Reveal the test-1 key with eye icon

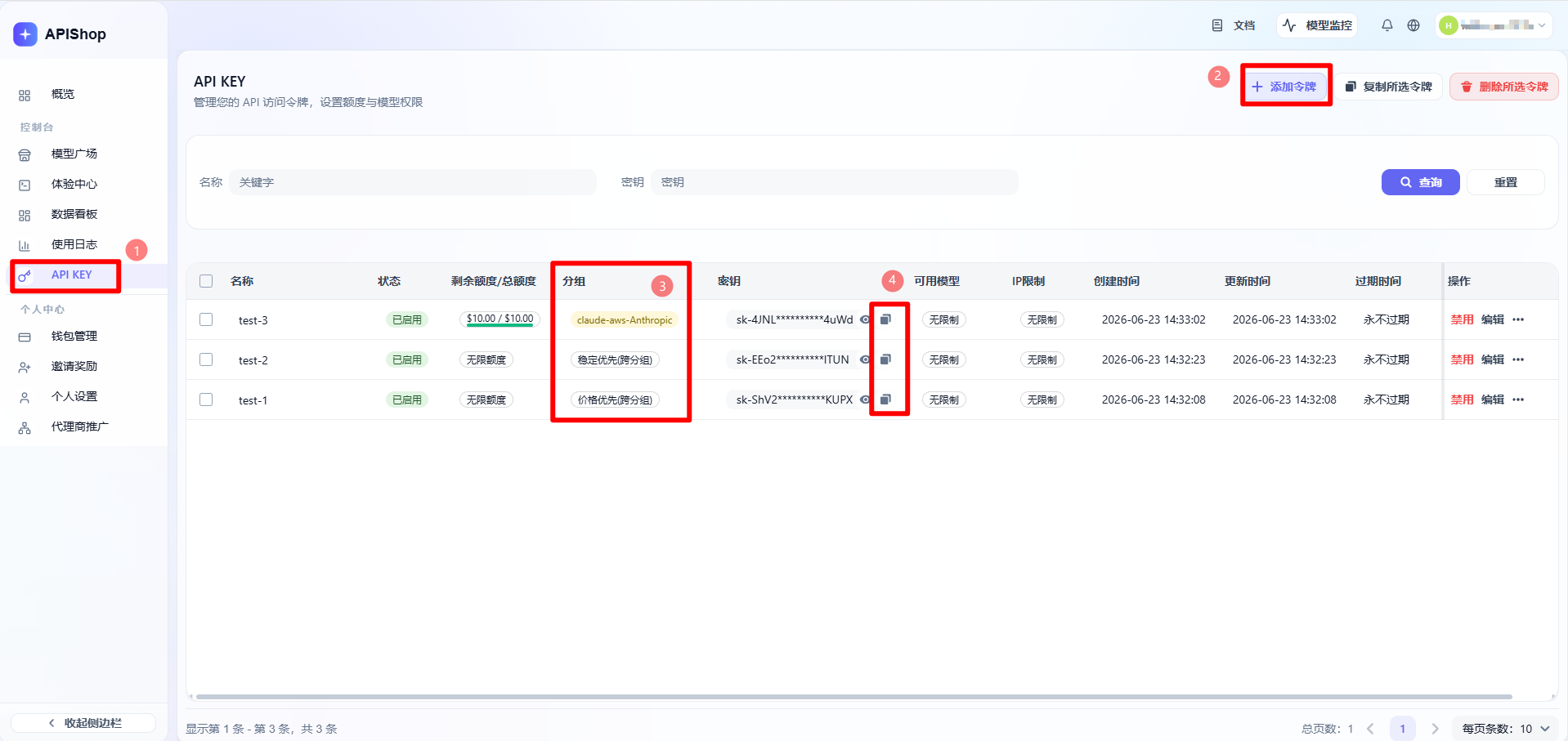[x=865, y=400]
